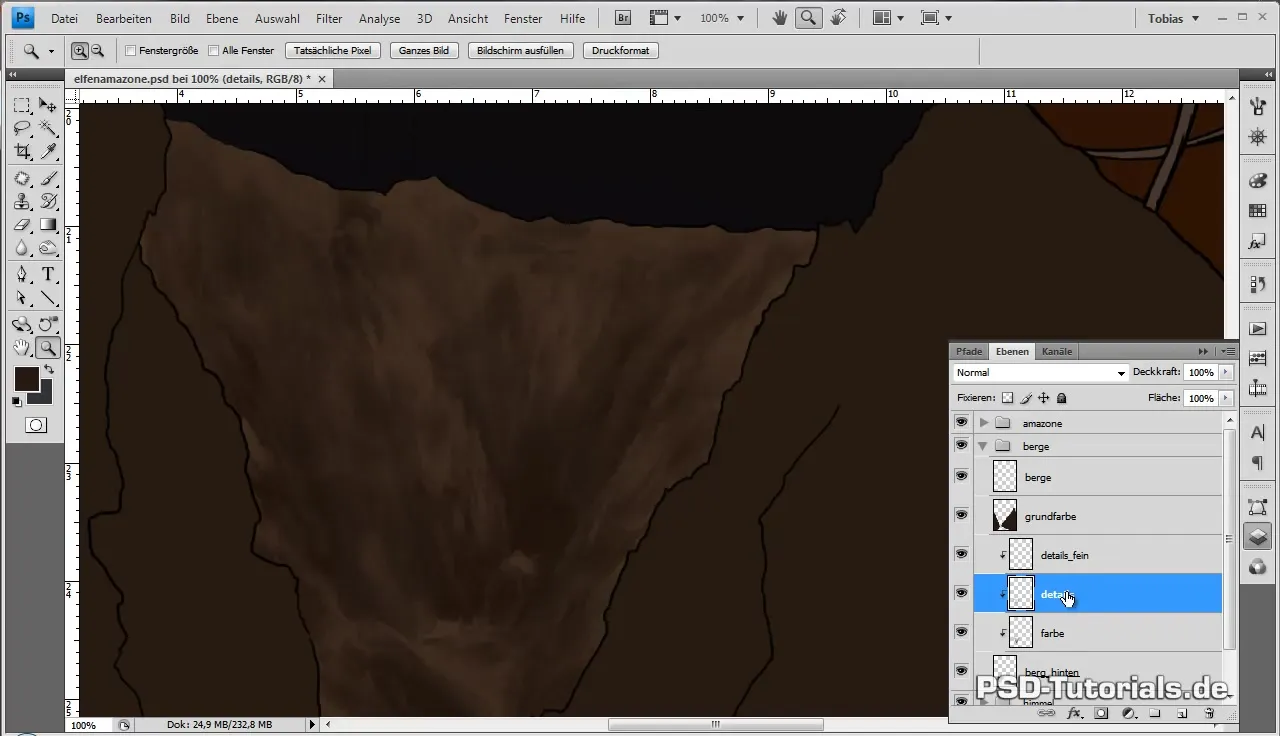
Task: Select the Move tool
Action: pyautogui.click(x=47, y=105)
